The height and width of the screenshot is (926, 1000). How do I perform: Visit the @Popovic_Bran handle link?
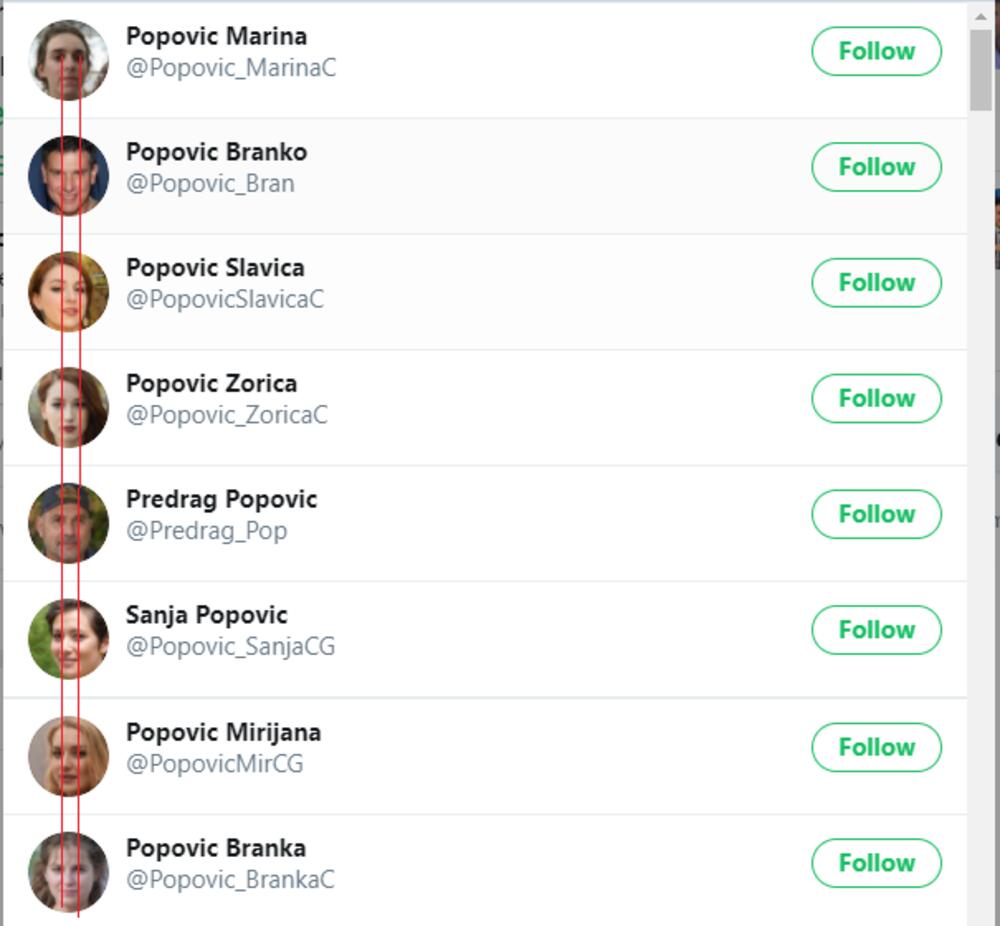coord(210,184)
